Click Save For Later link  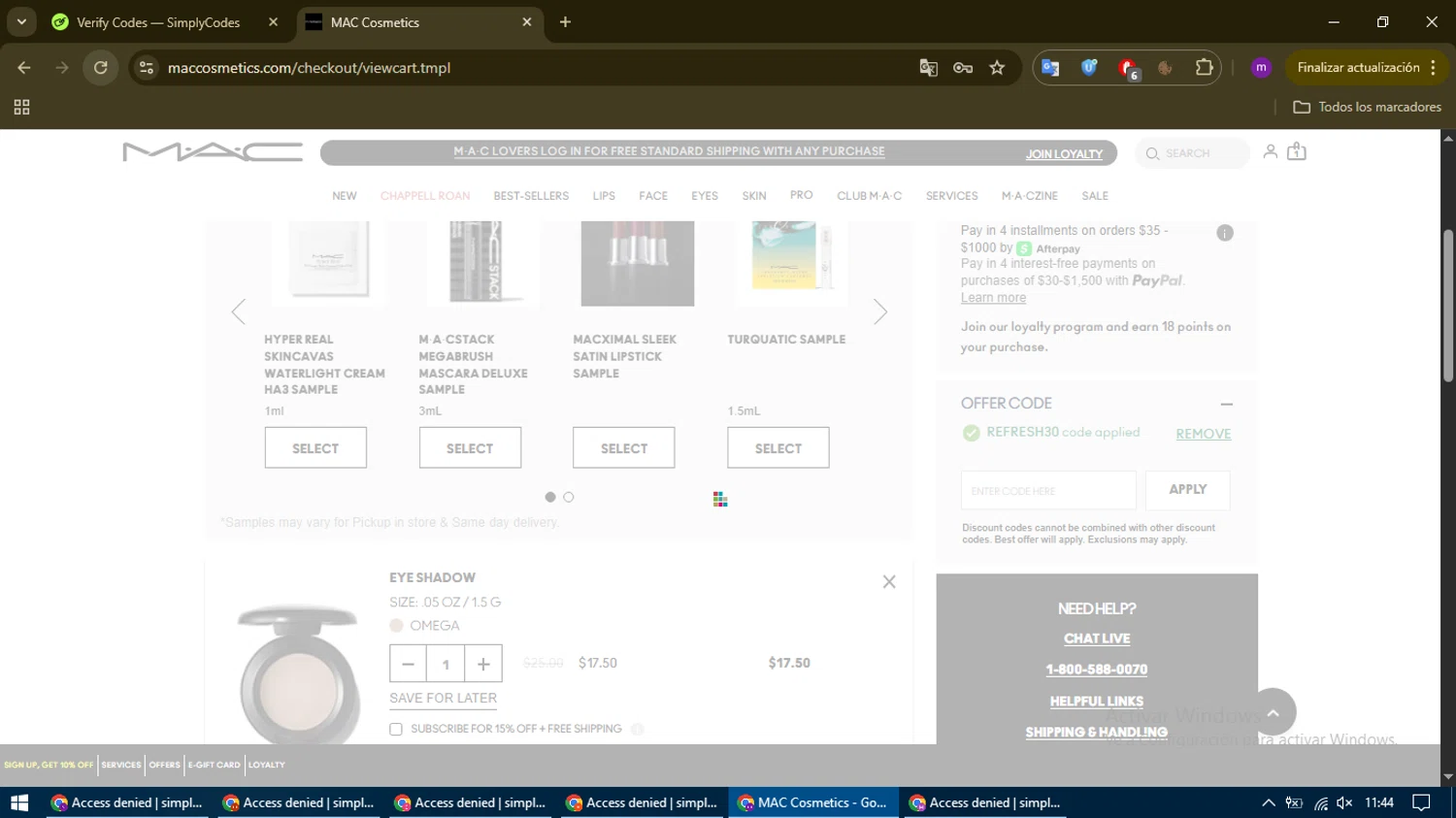(443, 699)
